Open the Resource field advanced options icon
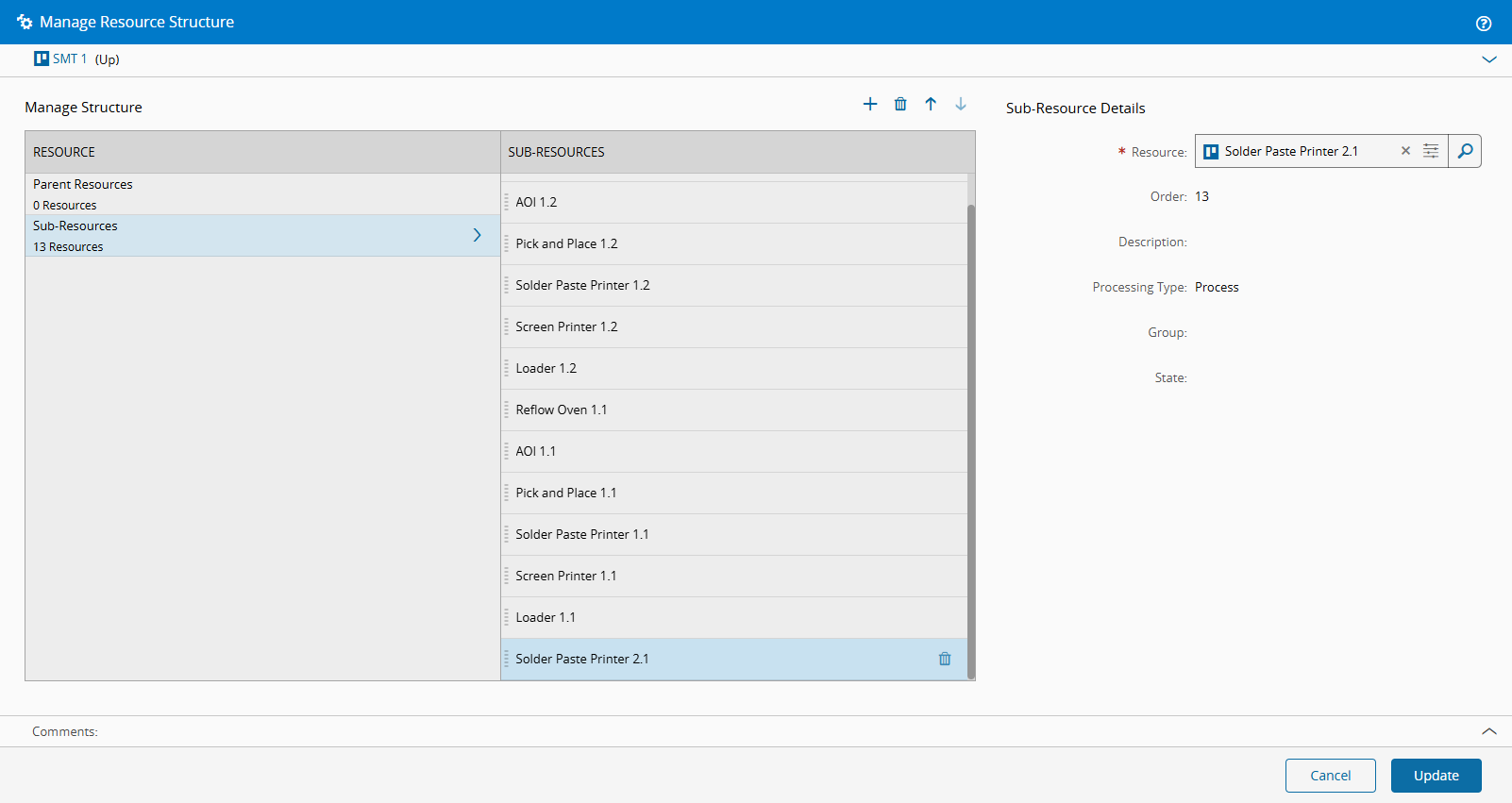 1431,151
